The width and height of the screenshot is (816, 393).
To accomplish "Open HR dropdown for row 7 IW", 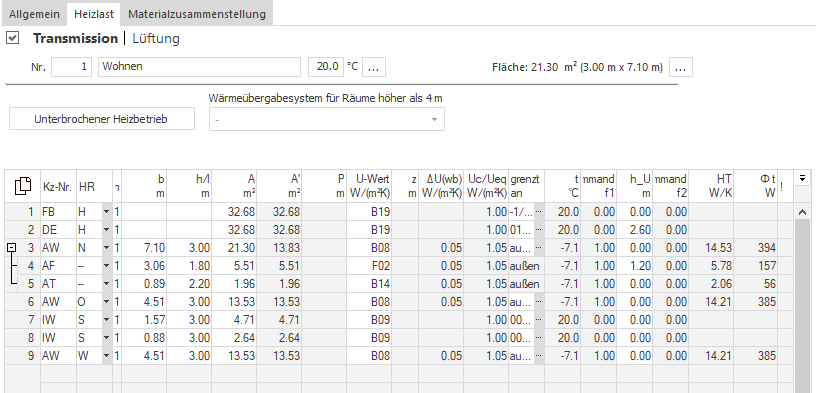I will point(107,320).
